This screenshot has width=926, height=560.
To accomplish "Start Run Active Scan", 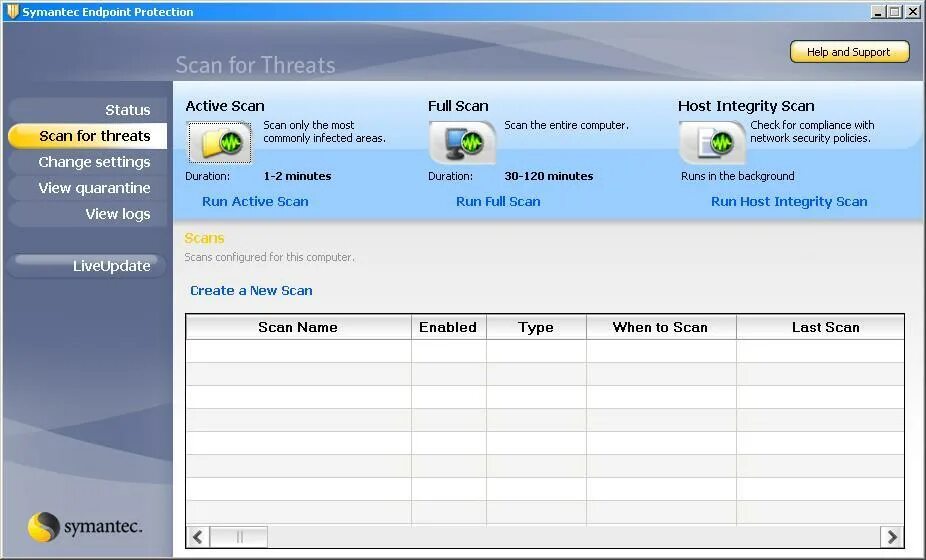I will pos(255,201).
